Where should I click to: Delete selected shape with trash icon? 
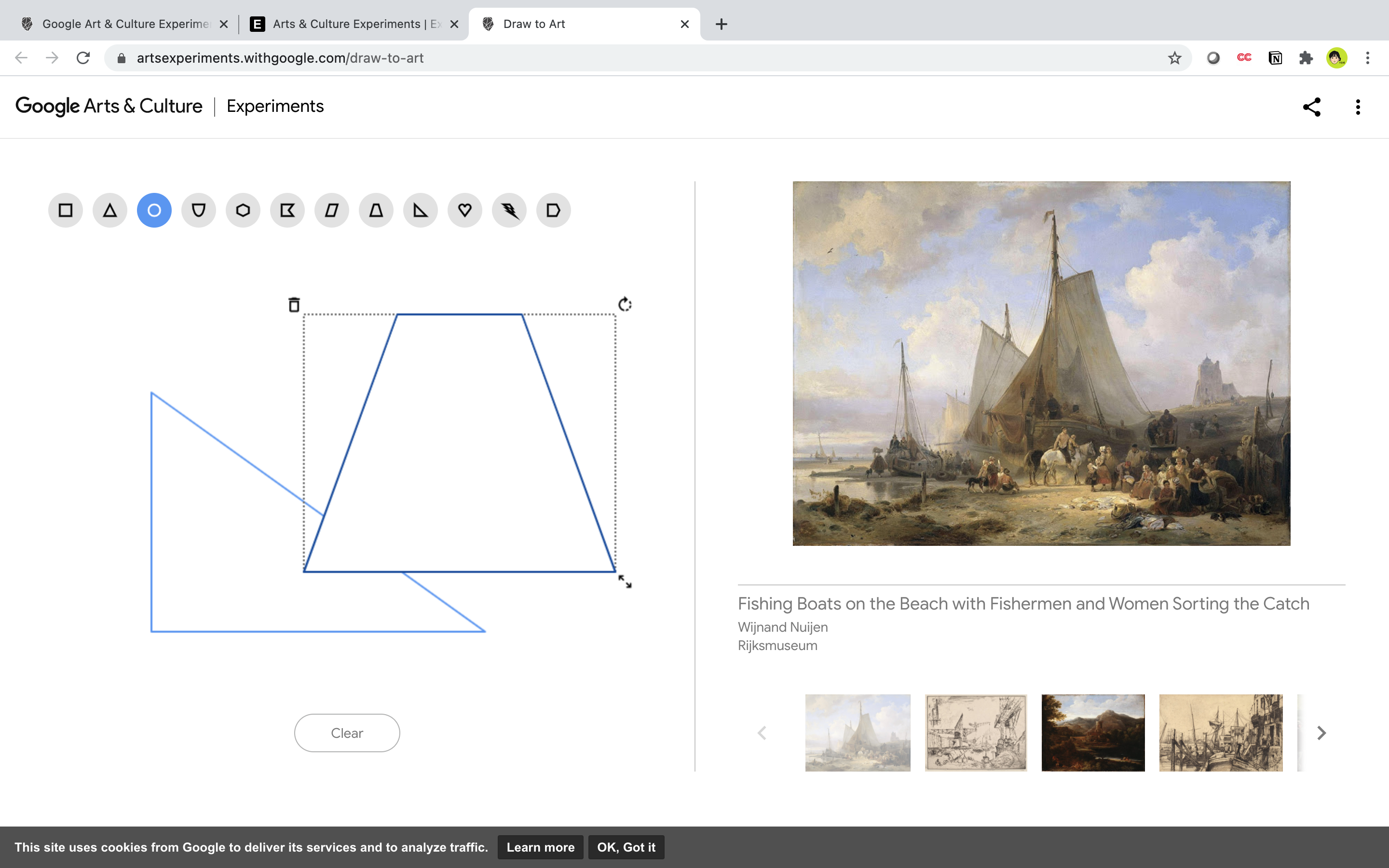tap(294, 304)
